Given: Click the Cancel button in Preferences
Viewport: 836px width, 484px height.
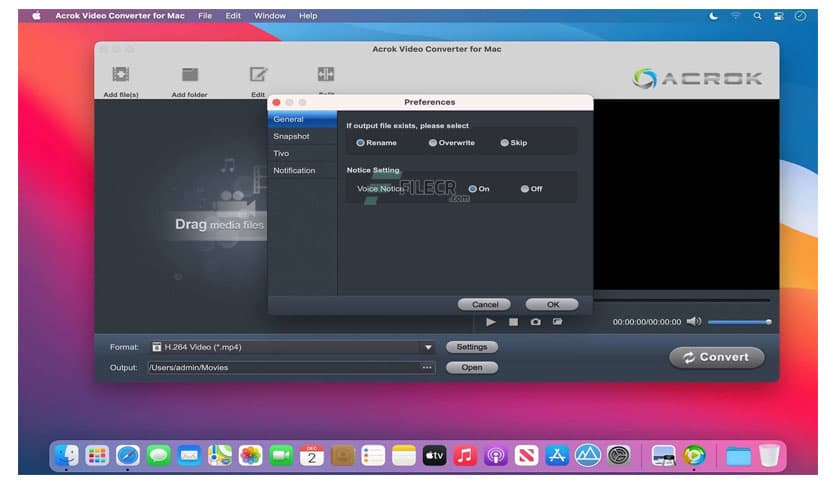Looking at the screenshot, I should tap(485, 304).
